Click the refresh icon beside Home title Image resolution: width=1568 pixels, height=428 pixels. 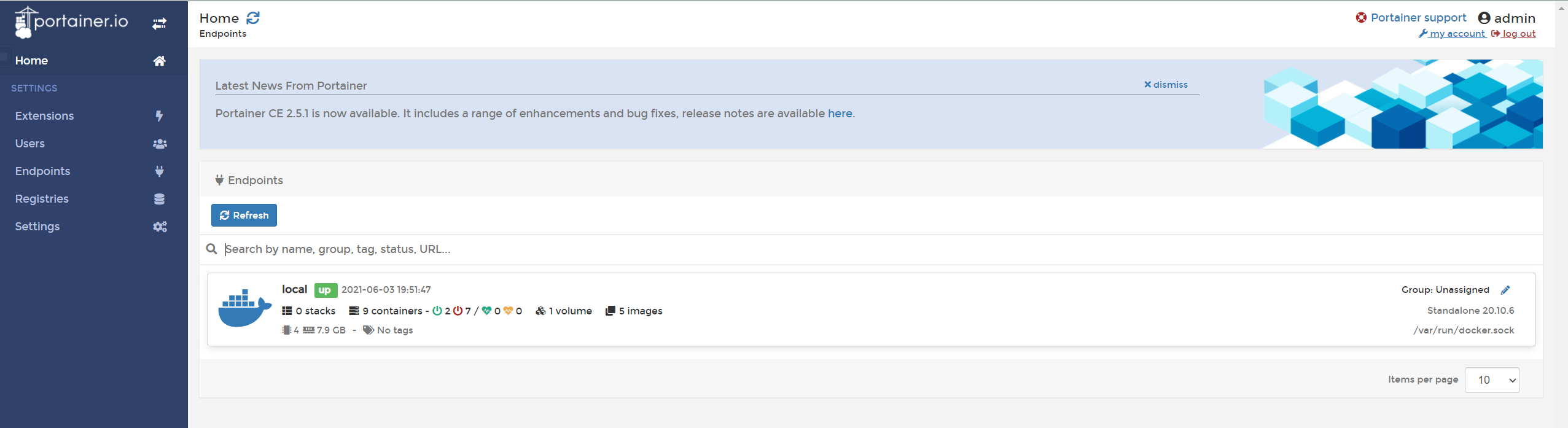click(253, 18)
